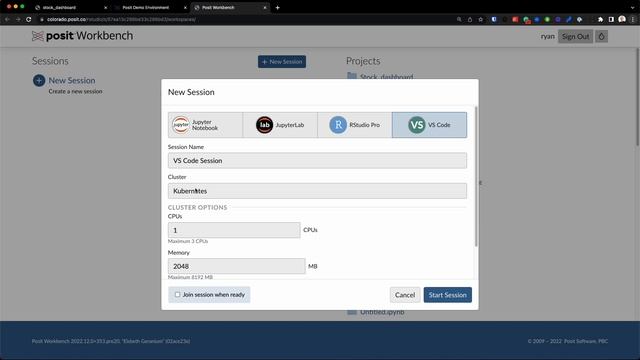This screenshot has height=360, width=640.
Task: Select the JupyterLab session type
Action: (x=280, y=125)
